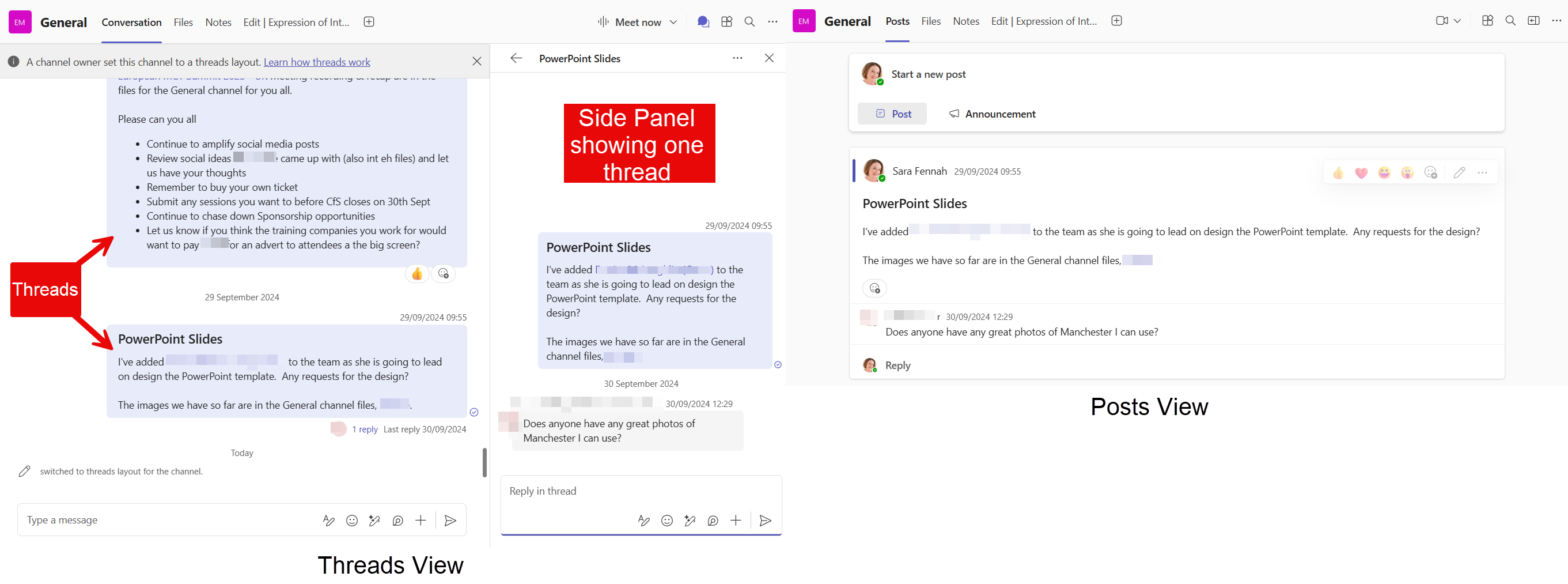The height and width of the screenshot is (584, 1568).
Task: Select the Post type option
Action: pos(892,114)
